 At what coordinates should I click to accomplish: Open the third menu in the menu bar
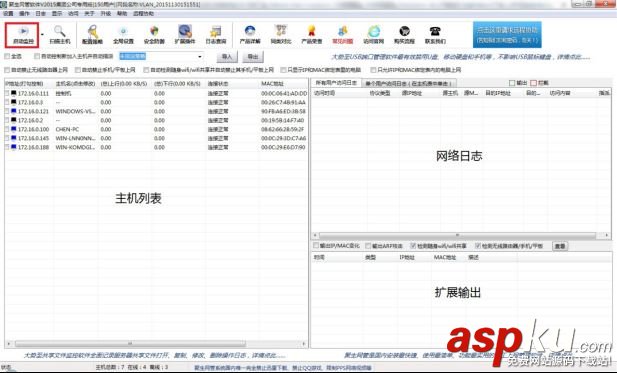tap(41, 13)
